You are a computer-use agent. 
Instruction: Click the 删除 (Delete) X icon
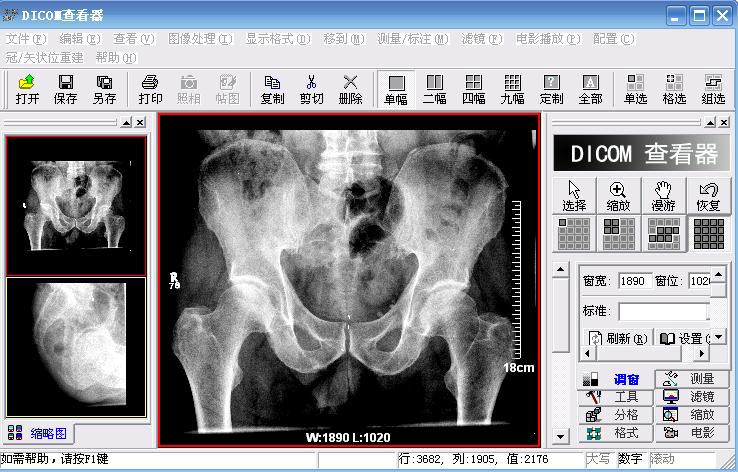[x=350, y=89]
